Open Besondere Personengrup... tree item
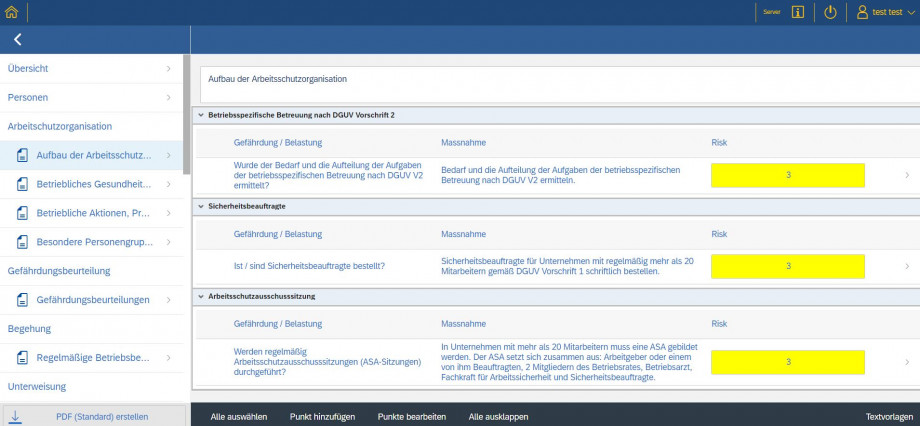 click(x=92, y=242)
